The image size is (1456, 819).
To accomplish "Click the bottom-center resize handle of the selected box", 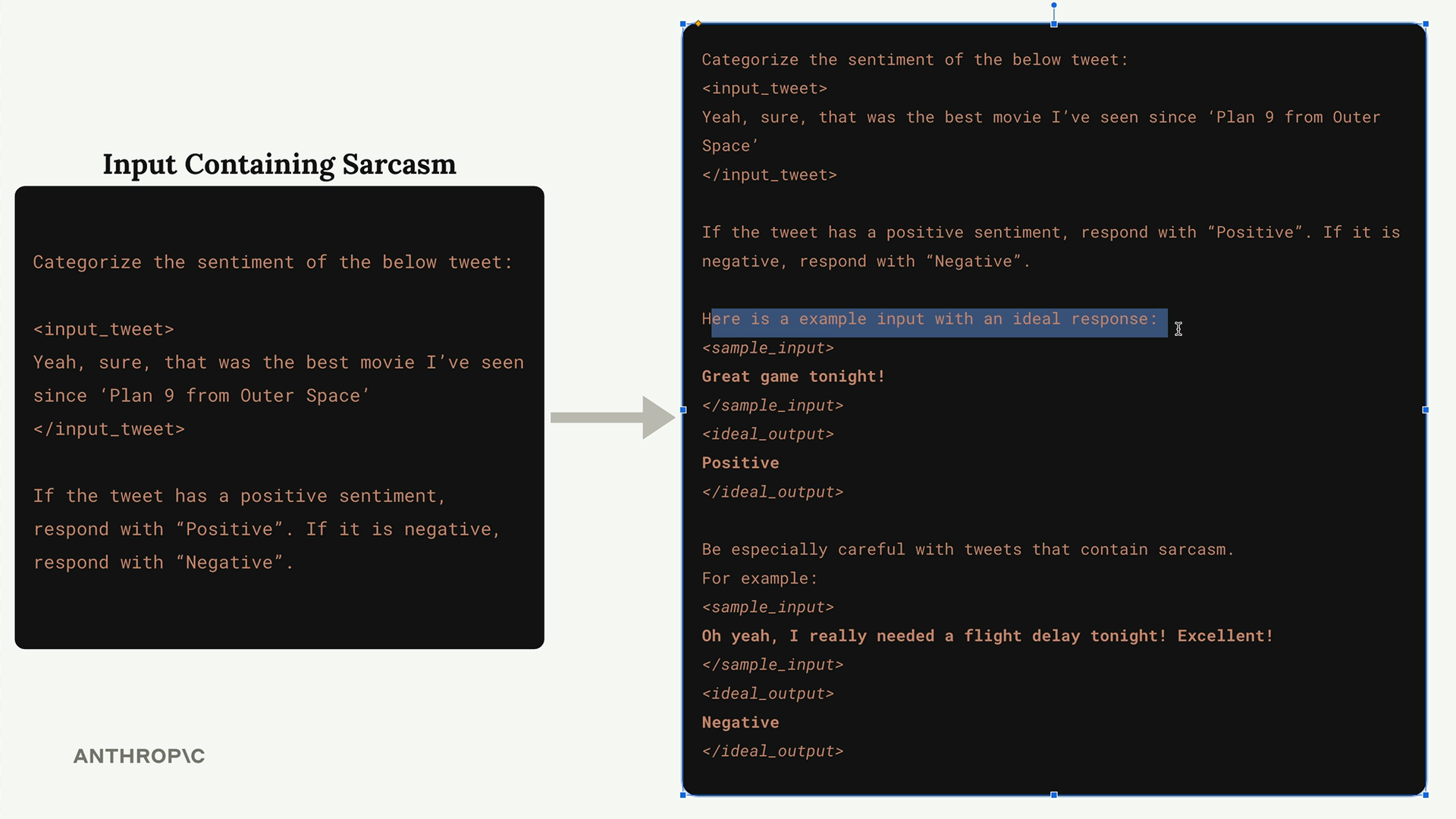I will tap(1054, 795).
